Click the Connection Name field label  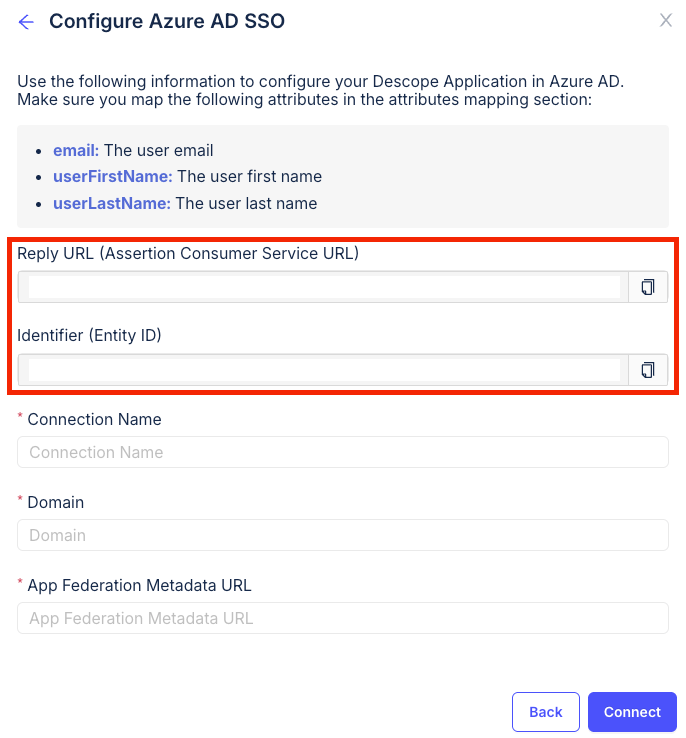94,420
